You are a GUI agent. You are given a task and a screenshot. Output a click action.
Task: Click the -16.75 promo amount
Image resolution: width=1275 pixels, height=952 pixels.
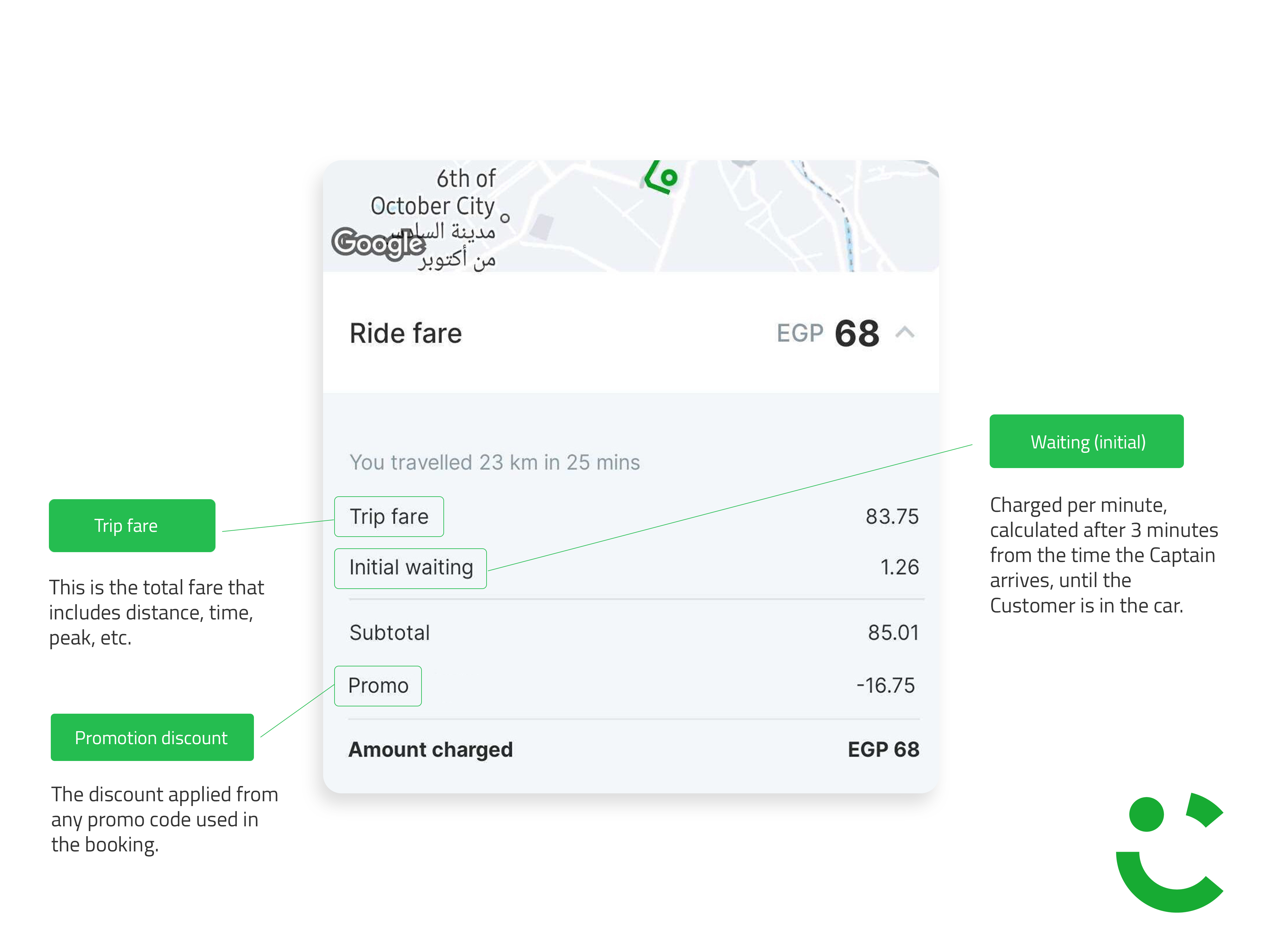(886, 686)
